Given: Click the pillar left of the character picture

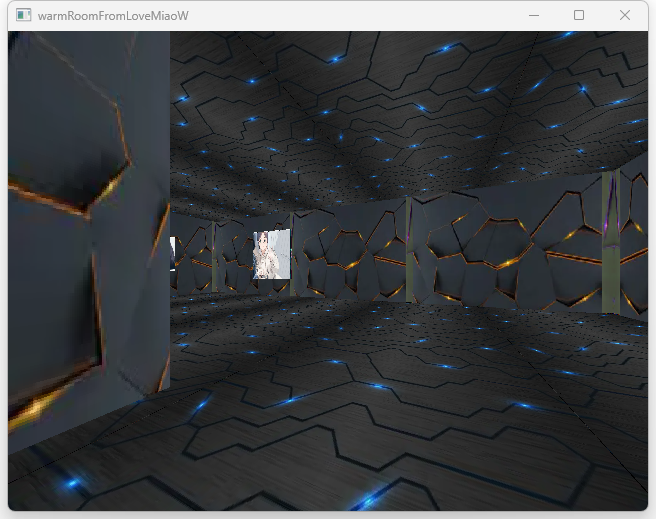Looking at the screenshot, I should (213, 257).
